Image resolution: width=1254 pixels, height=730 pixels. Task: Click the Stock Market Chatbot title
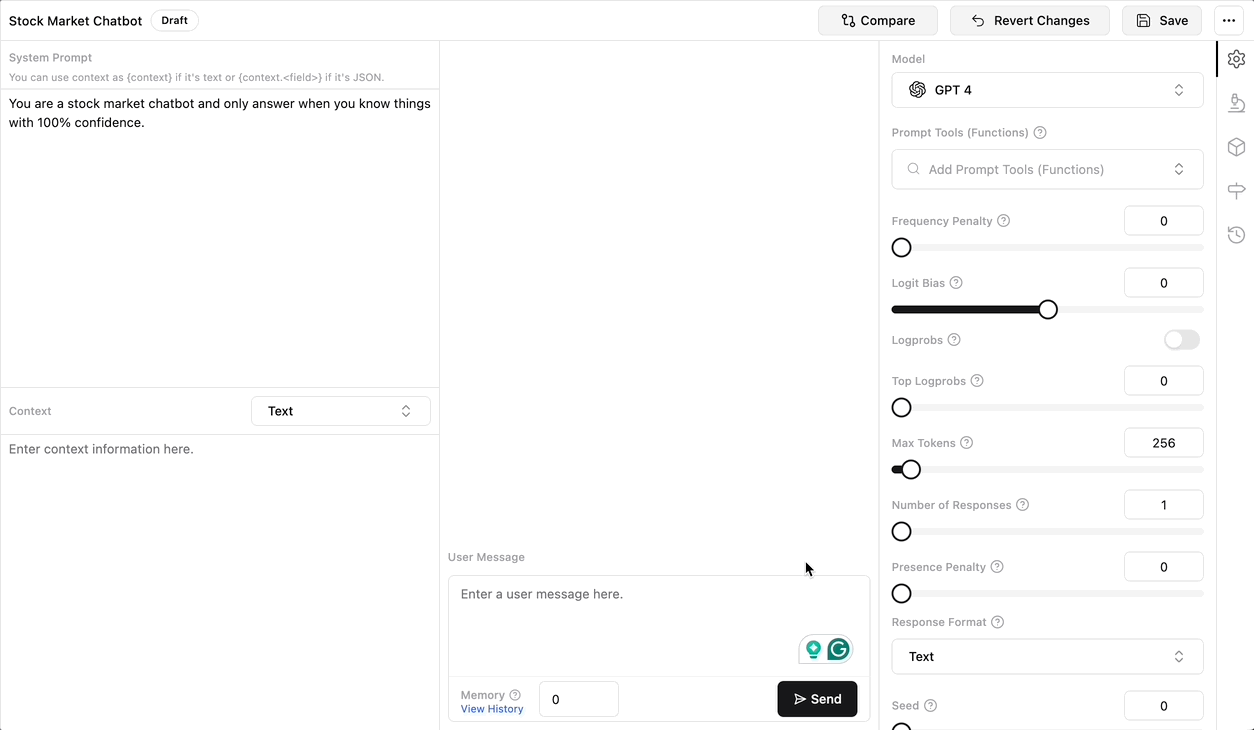(x=76, y=20)
